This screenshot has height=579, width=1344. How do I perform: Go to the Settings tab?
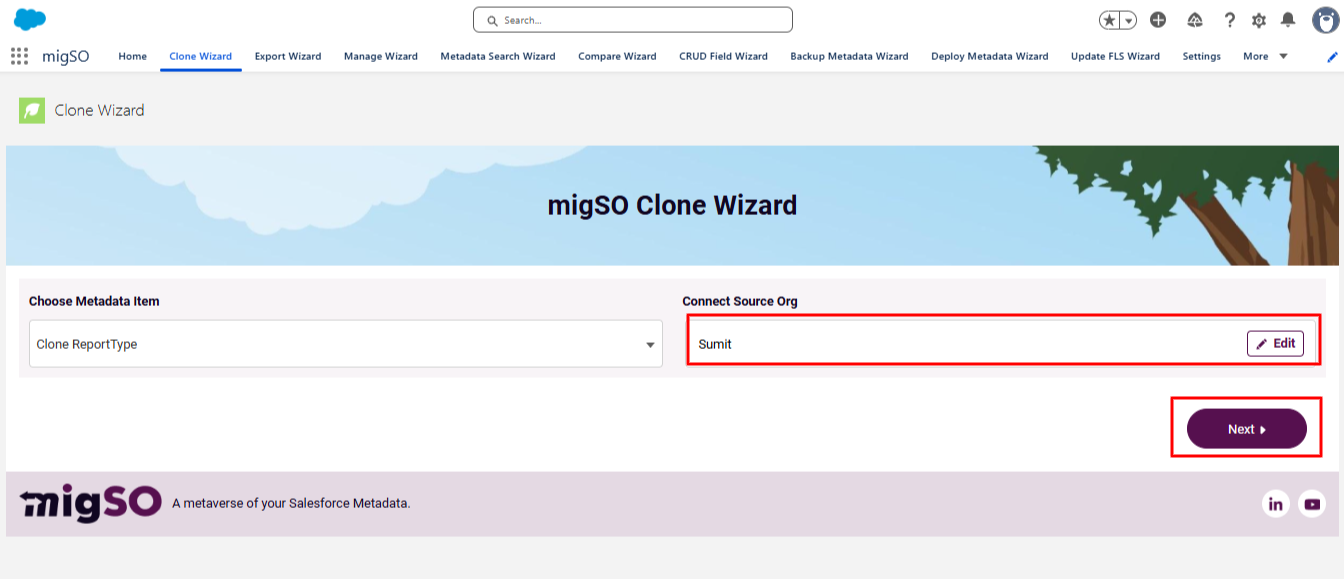[1201, 56]
